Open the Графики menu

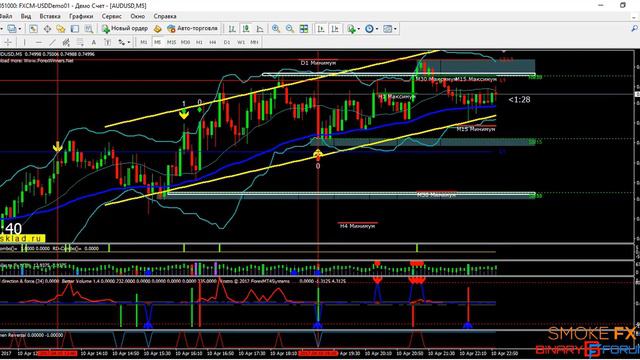[81, 16]
